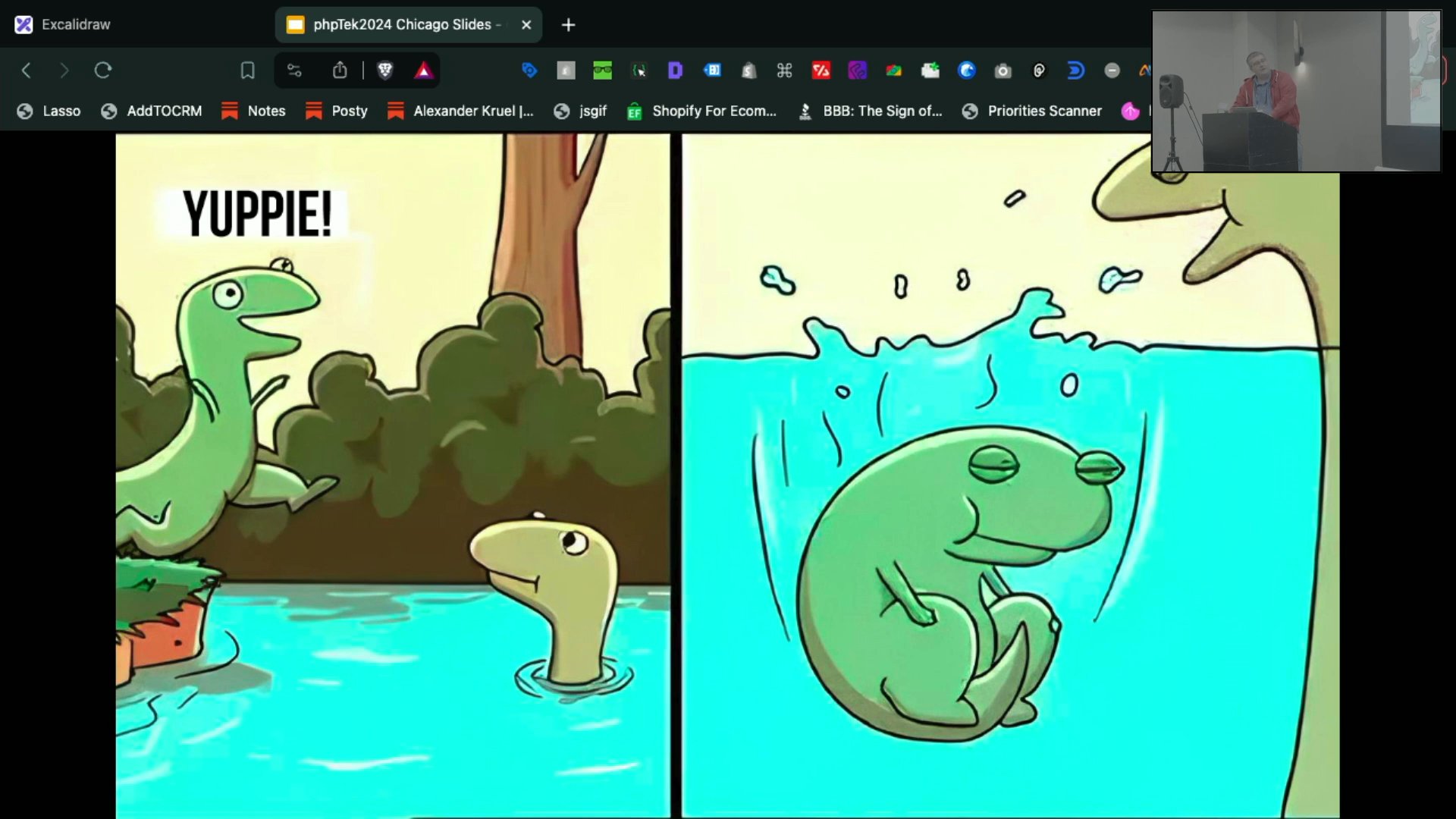Click the blue circle wave extension icon
The width and height of the screenshot is (1456, 819).
967,71
